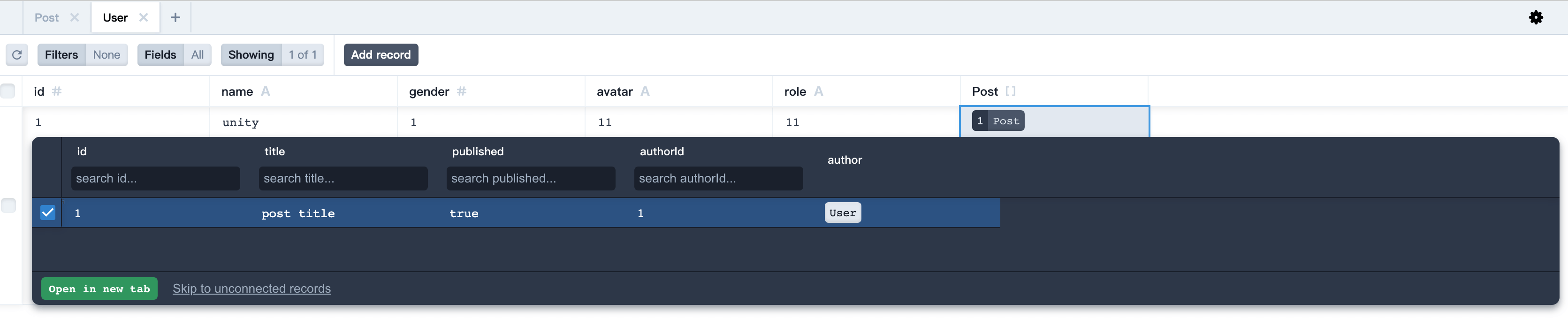Open the Showing records dropdown

272,55
